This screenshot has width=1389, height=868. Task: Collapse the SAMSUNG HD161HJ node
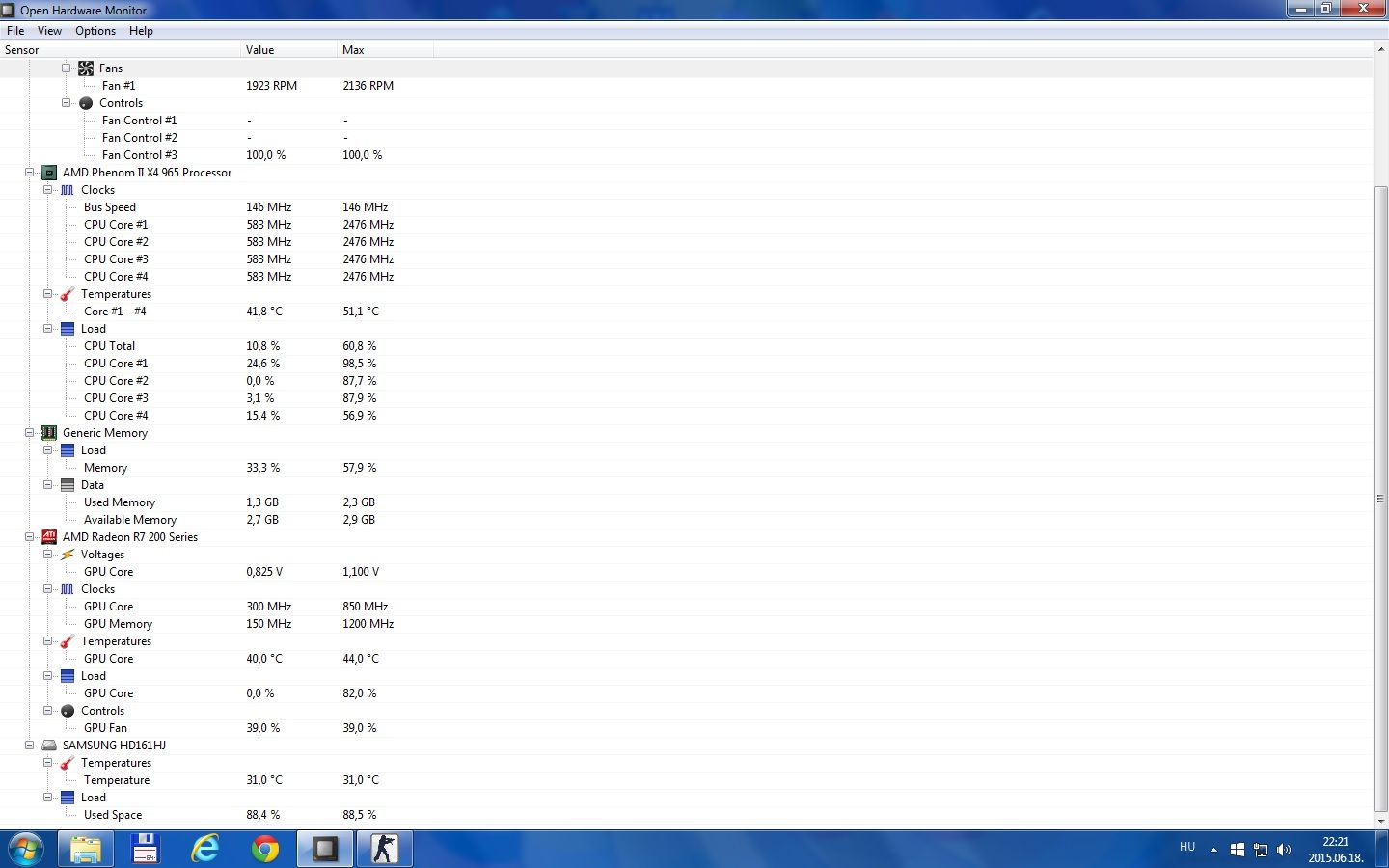(30, 746)
